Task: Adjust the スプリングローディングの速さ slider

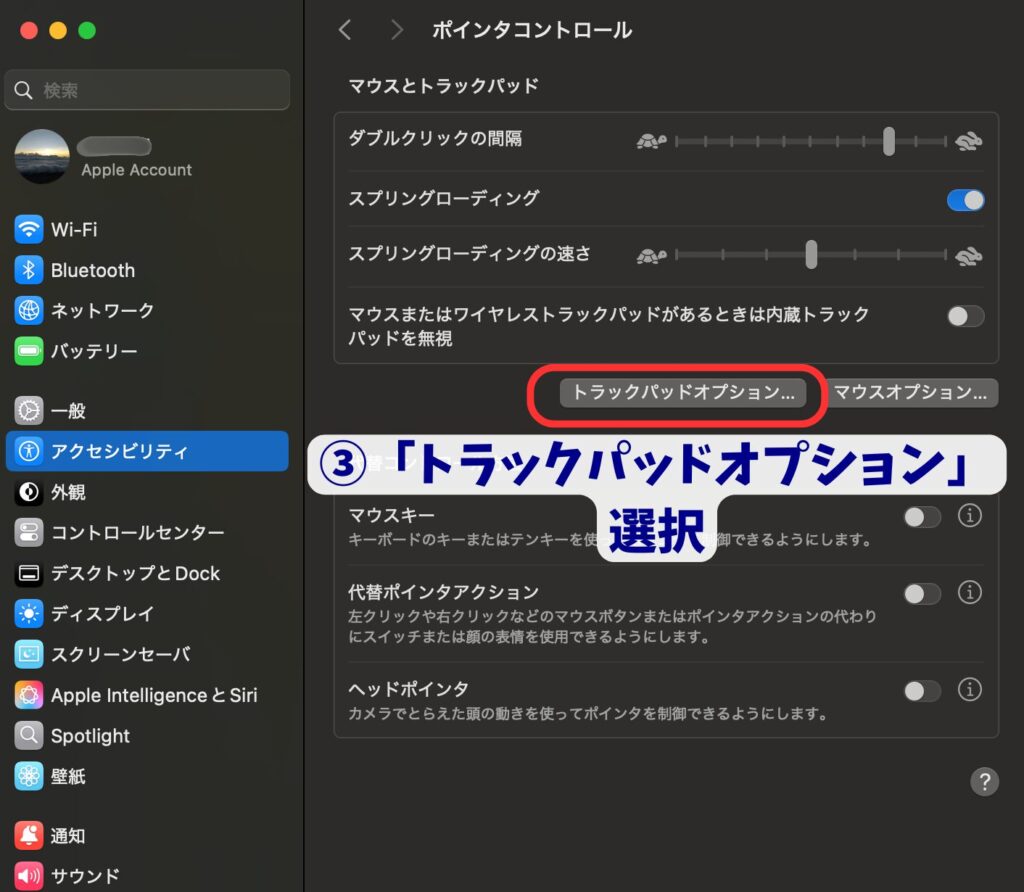Action: pyautogui.click(x=810, y=255)
